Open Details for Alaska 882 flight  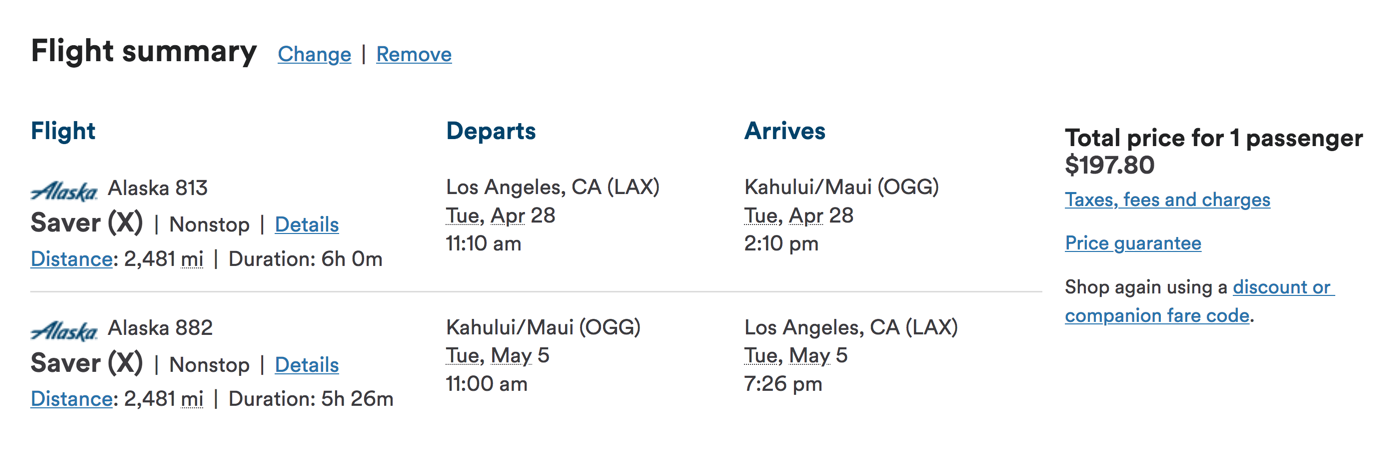click(x=307, y=364)
